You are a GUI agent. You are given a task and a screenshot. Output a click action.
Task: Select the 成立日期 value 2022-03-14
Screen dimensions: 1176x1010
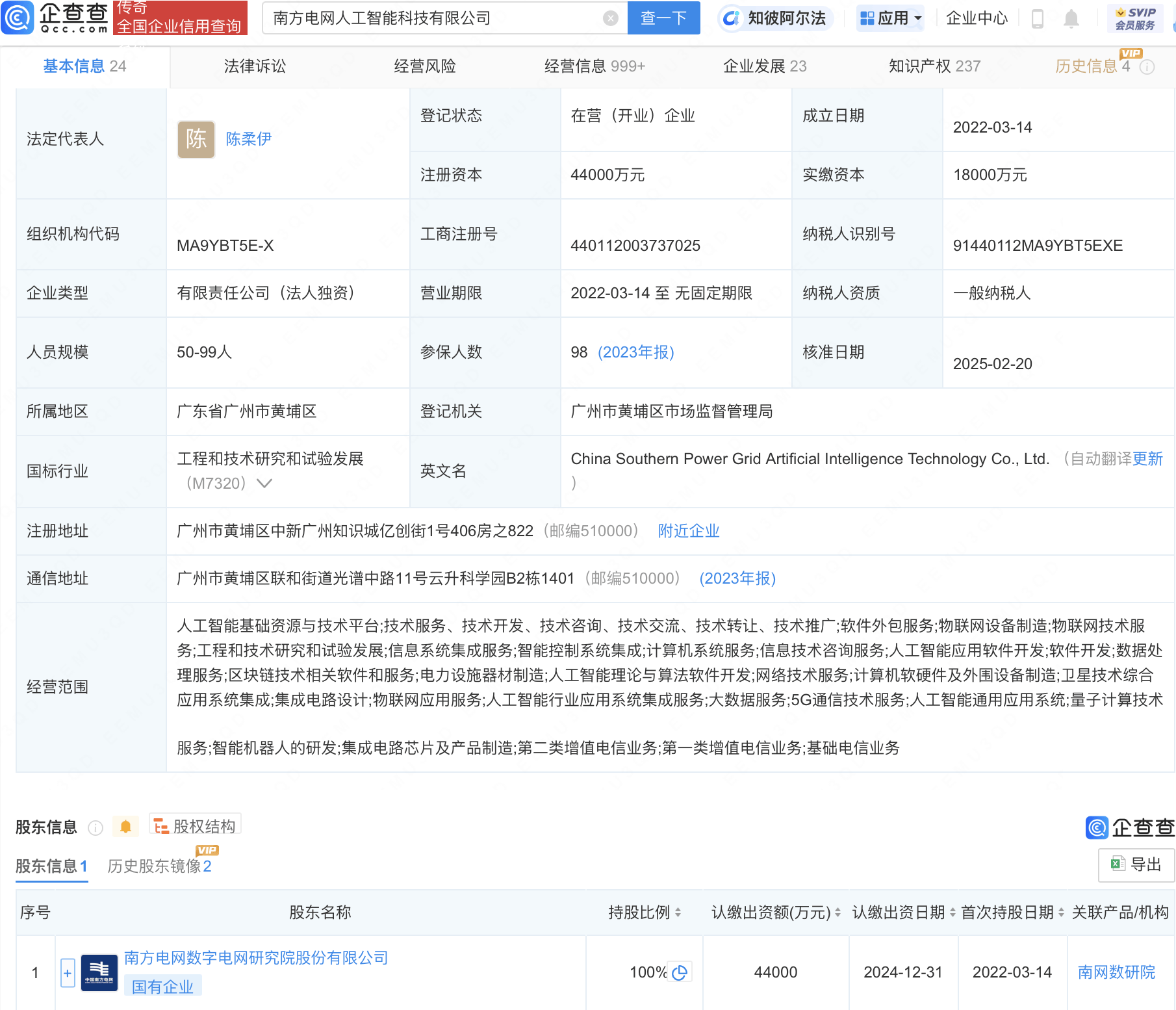(x=992, y=127)
